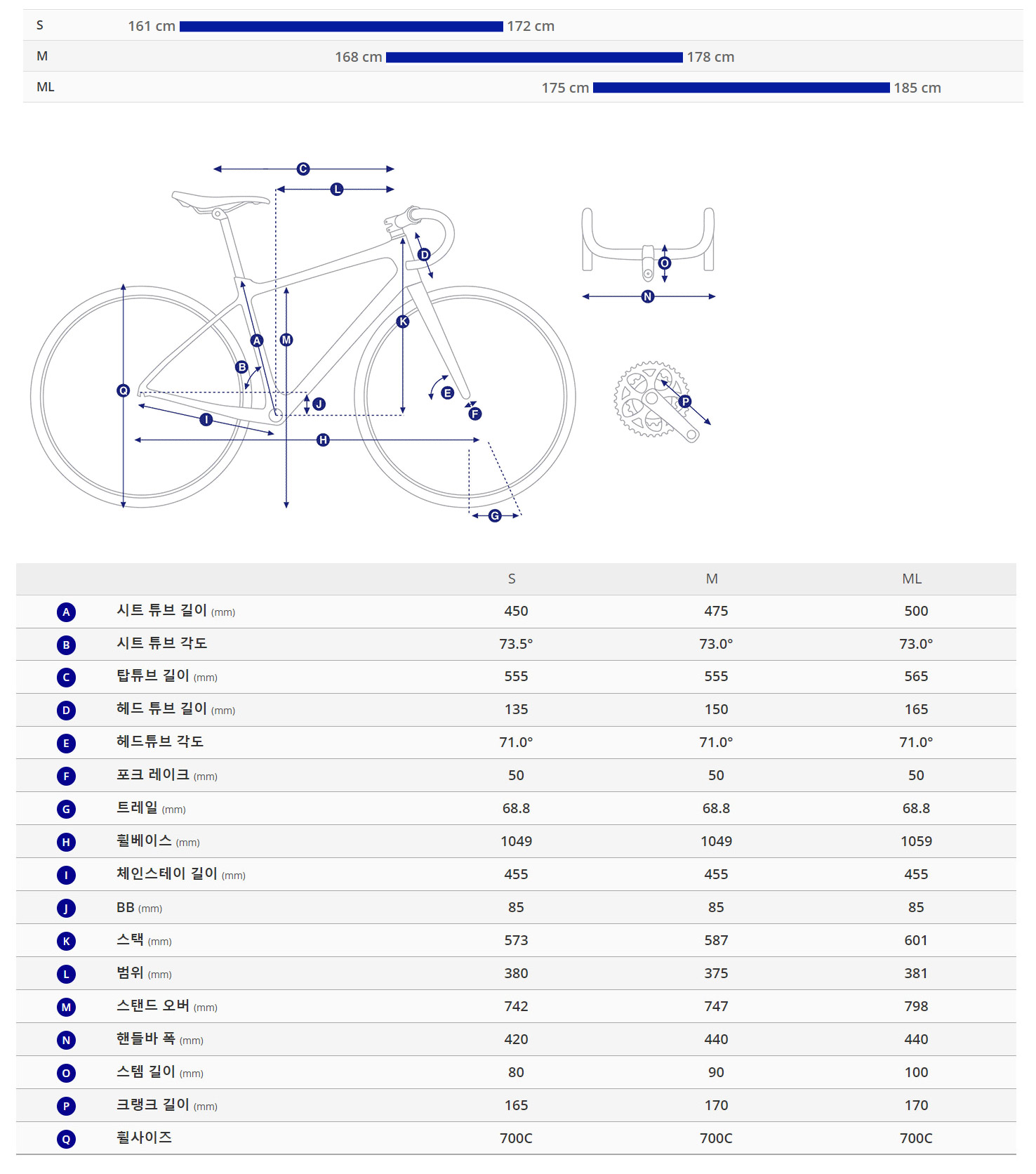Click the L reach marker on bike diagram
Viewport: 1036px width, 1174px height.
[x=337, y=190]
